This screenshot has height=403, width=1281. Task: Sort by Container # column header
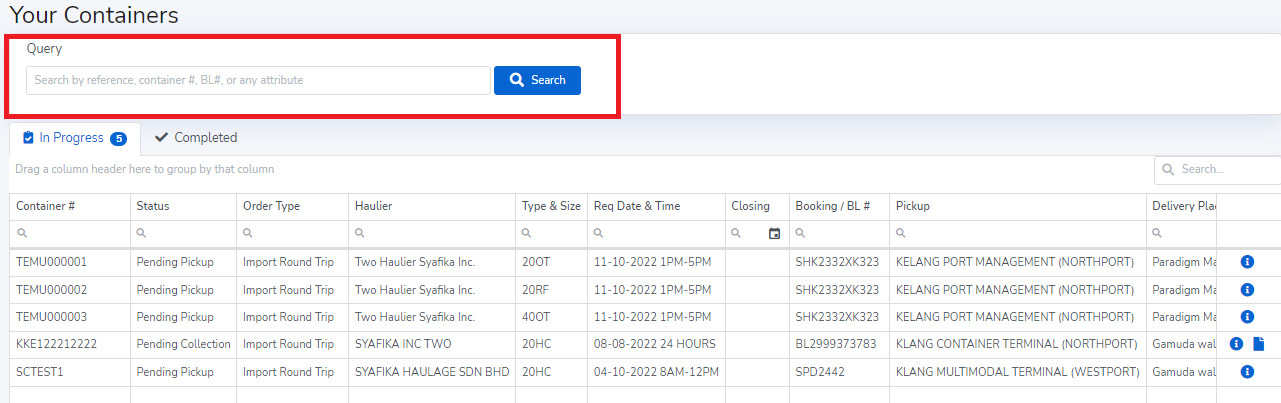click(46, 206)
